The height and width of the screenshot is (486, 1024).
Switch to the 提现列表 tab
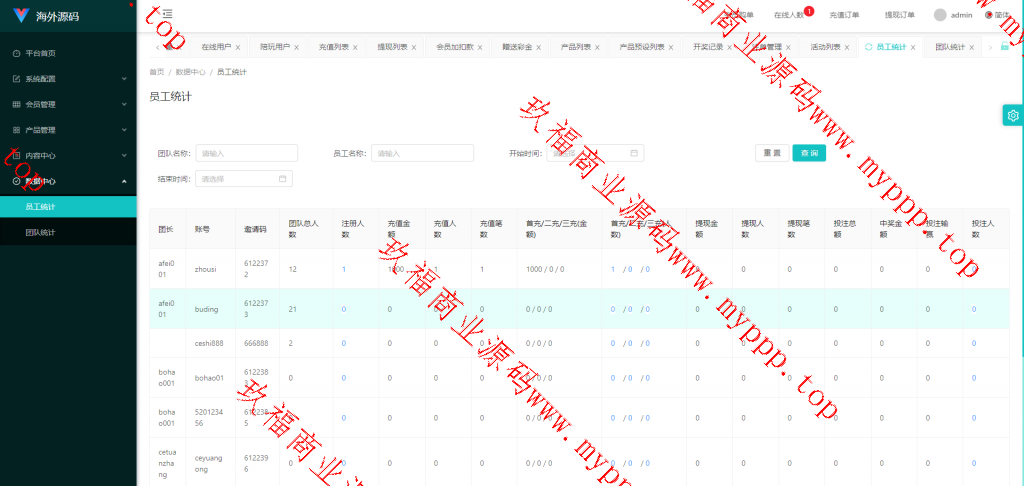(x=392, y=47)
